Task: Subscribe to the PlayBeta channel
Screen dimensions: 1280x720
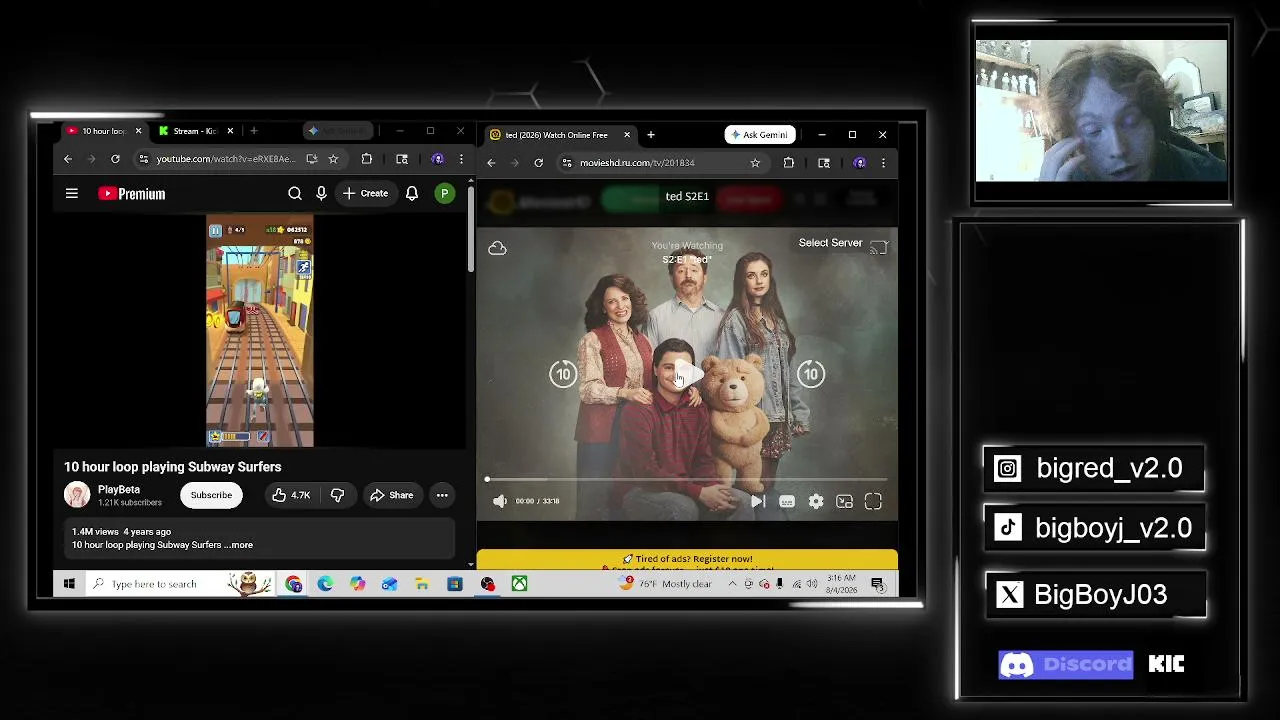Action: [211, 495]
